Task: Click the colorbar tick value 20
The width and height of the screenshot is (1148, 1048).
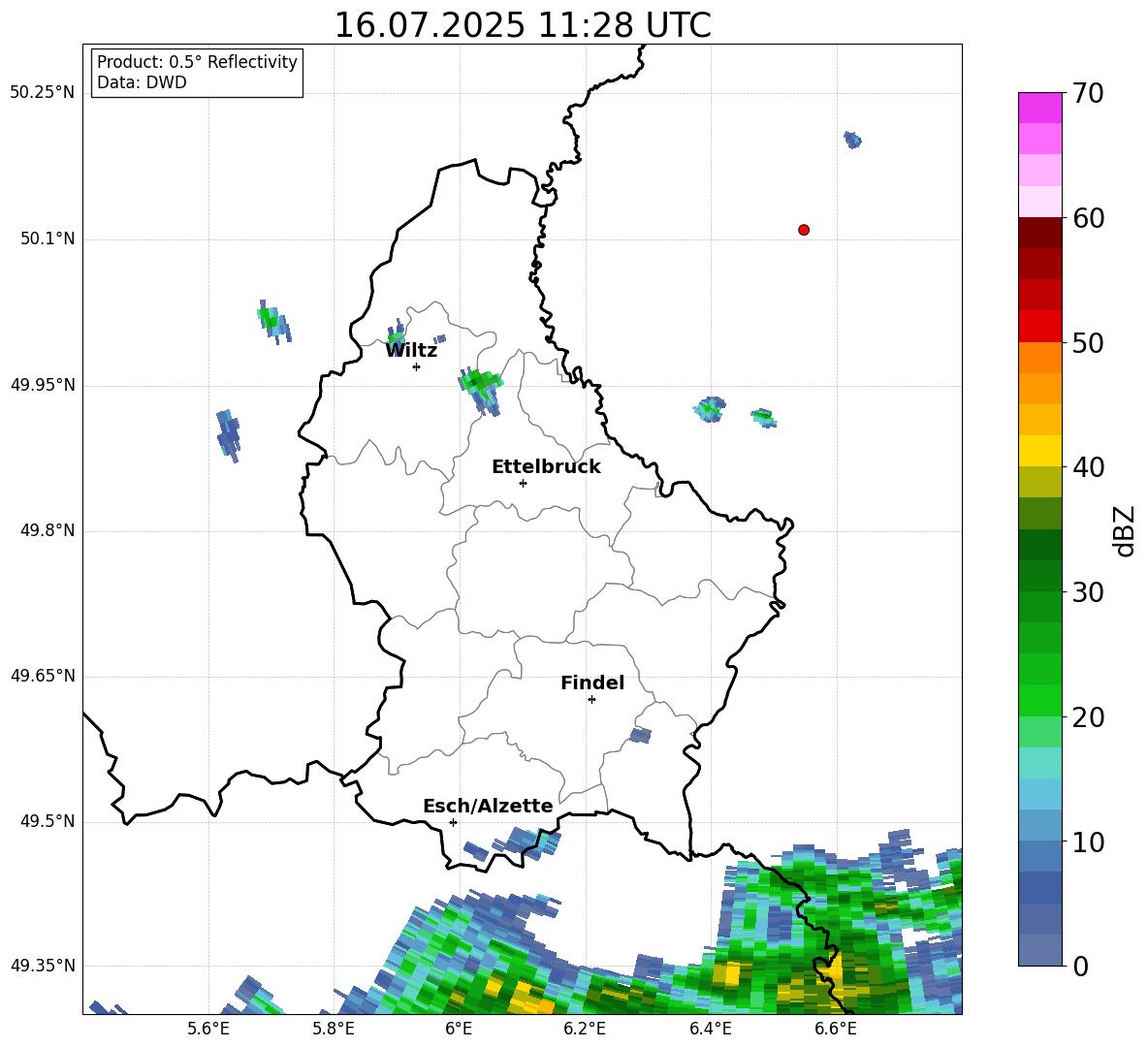Action: (x=1088, y=716)
